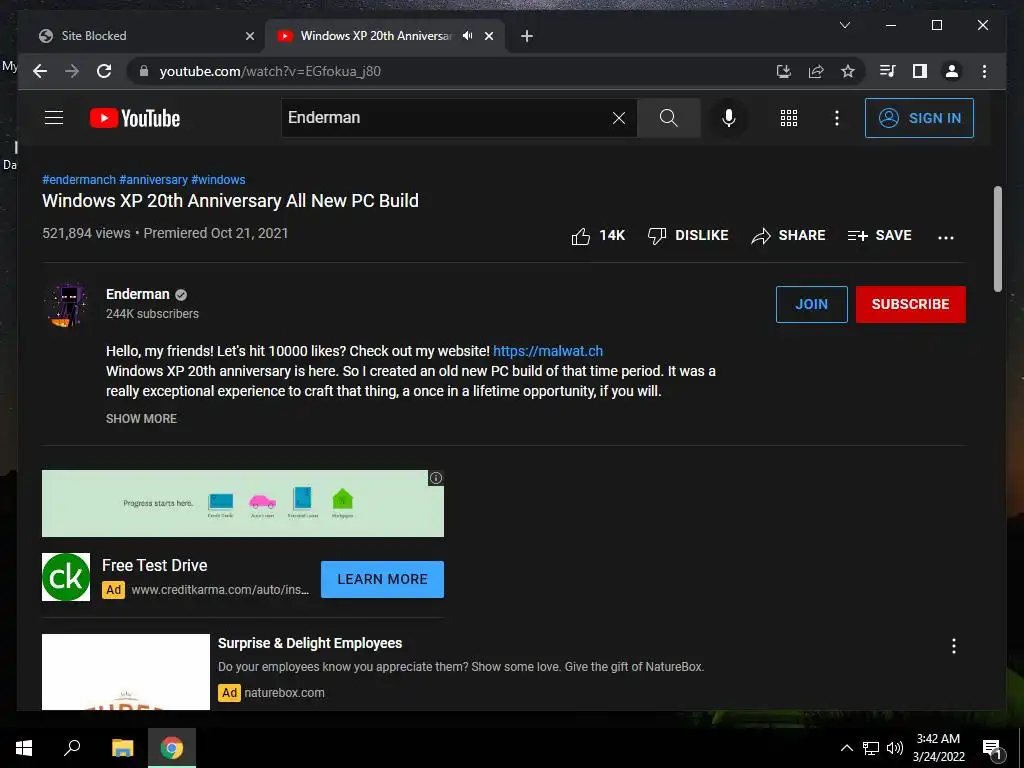The image size is (1024, 768).
Task: Click the page vertical scrollbar
Action: [x=997, y=240]
